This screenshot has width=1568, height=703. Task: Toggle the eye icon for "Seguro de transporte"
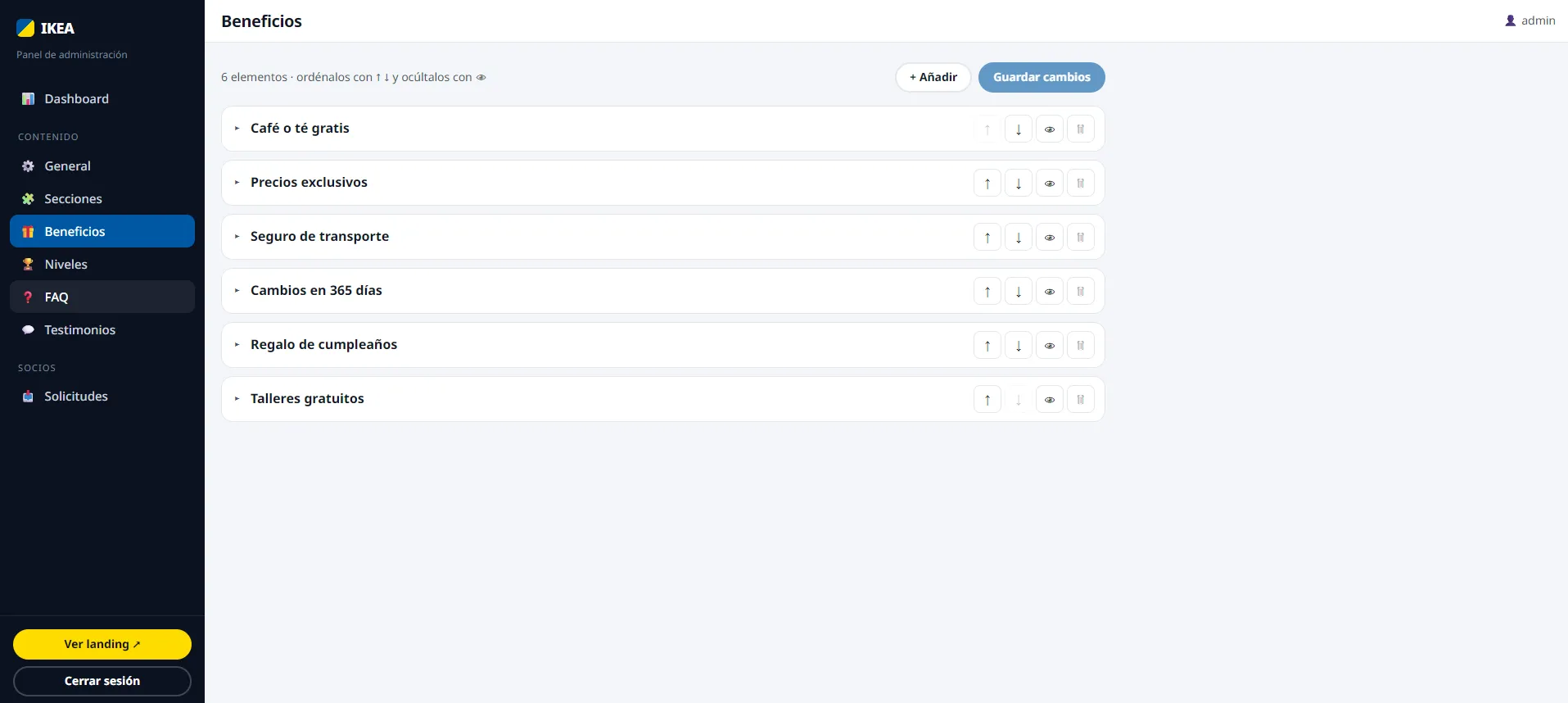tap(1050, 237)
